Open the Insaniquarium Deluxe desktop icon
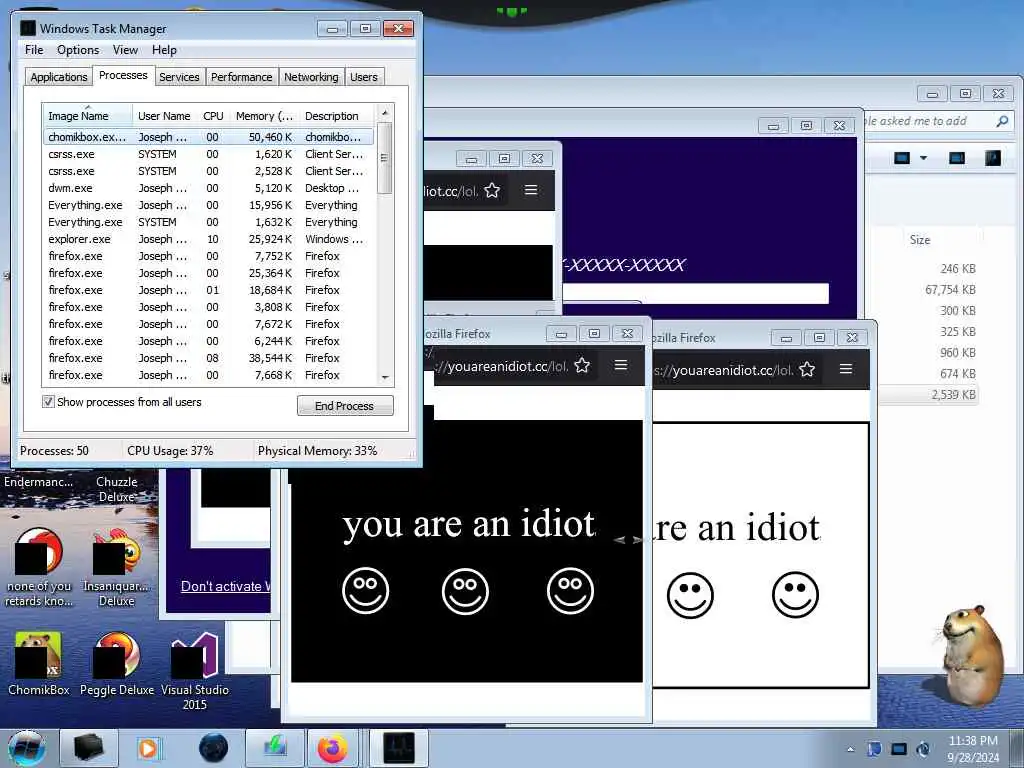 117,568
